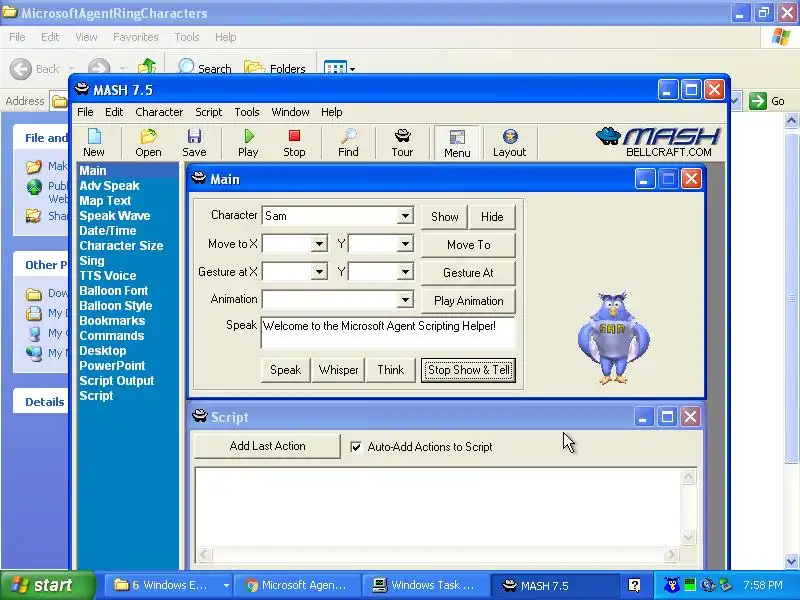
Task: Click into the Speak text field
Action: 388,333
